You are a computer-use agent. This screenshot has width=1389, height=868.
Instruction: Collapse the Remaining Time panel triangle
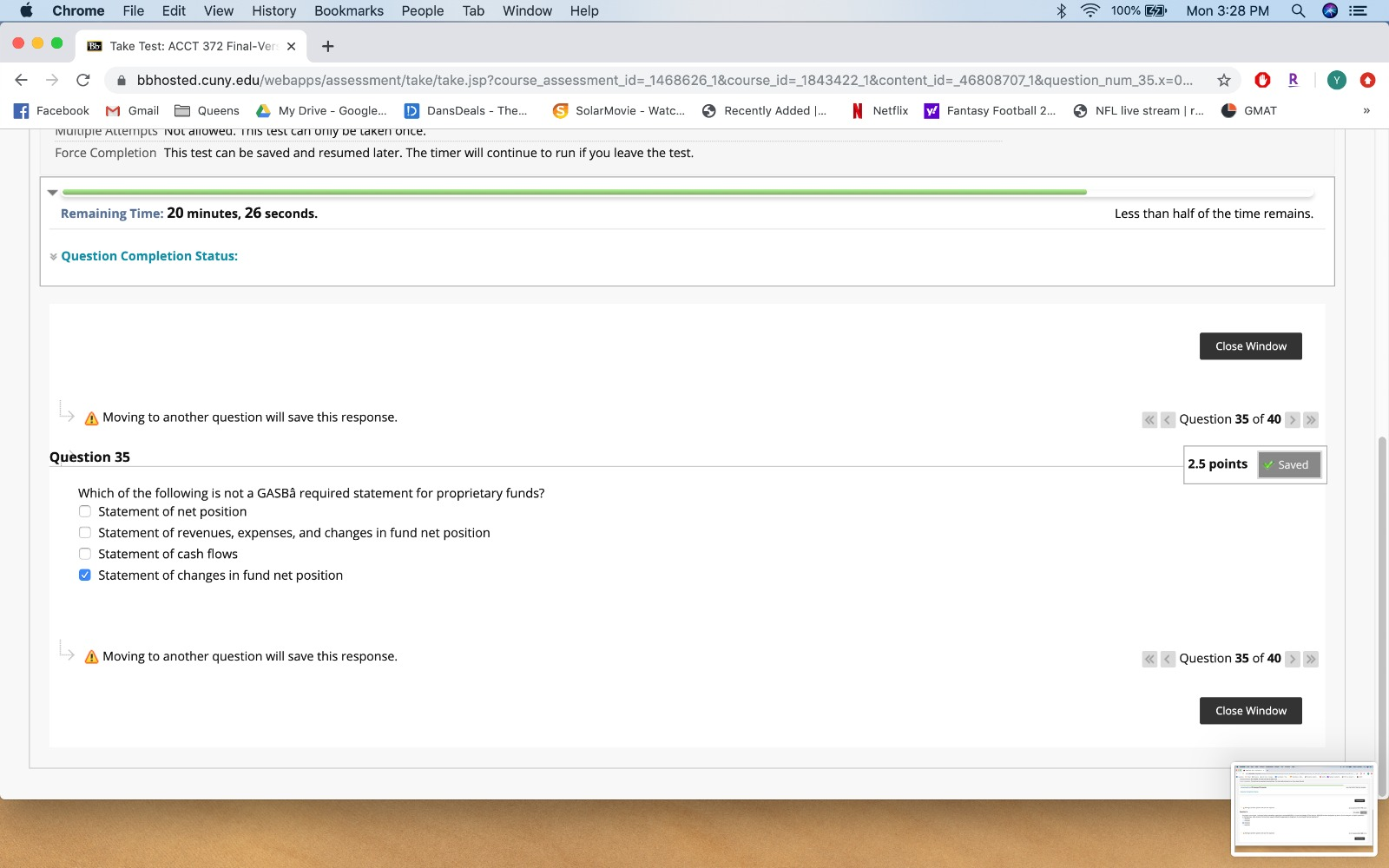click(x=52, y=193)
